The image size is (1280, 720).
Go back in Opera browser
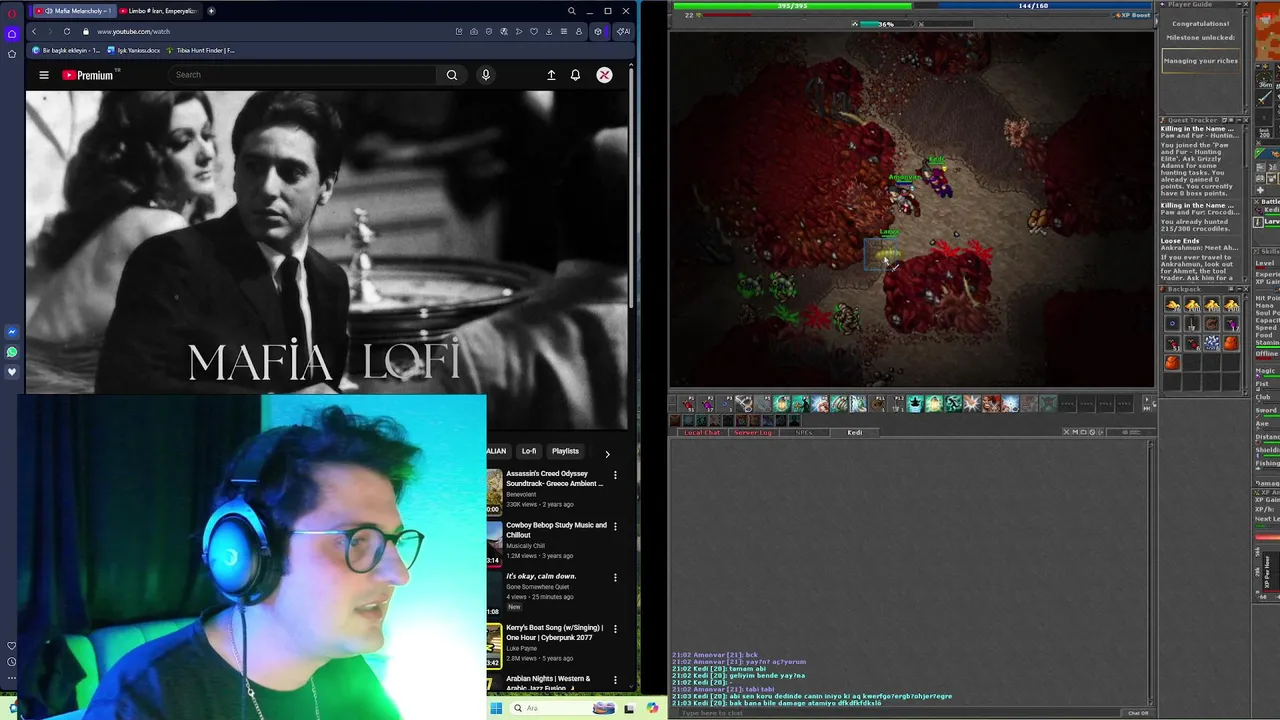click(34, 31)
